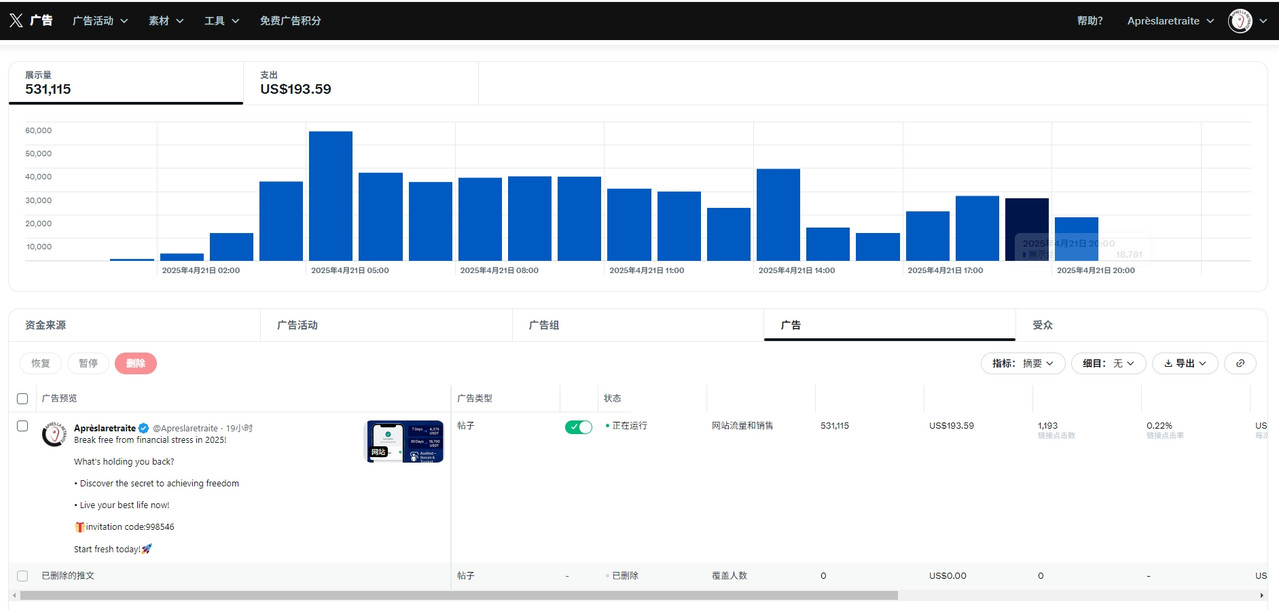Click the tallest chart bar at 05:00
Image resolution: width=1279 pixels, height=610 pixels.
[x=330, y=196]
